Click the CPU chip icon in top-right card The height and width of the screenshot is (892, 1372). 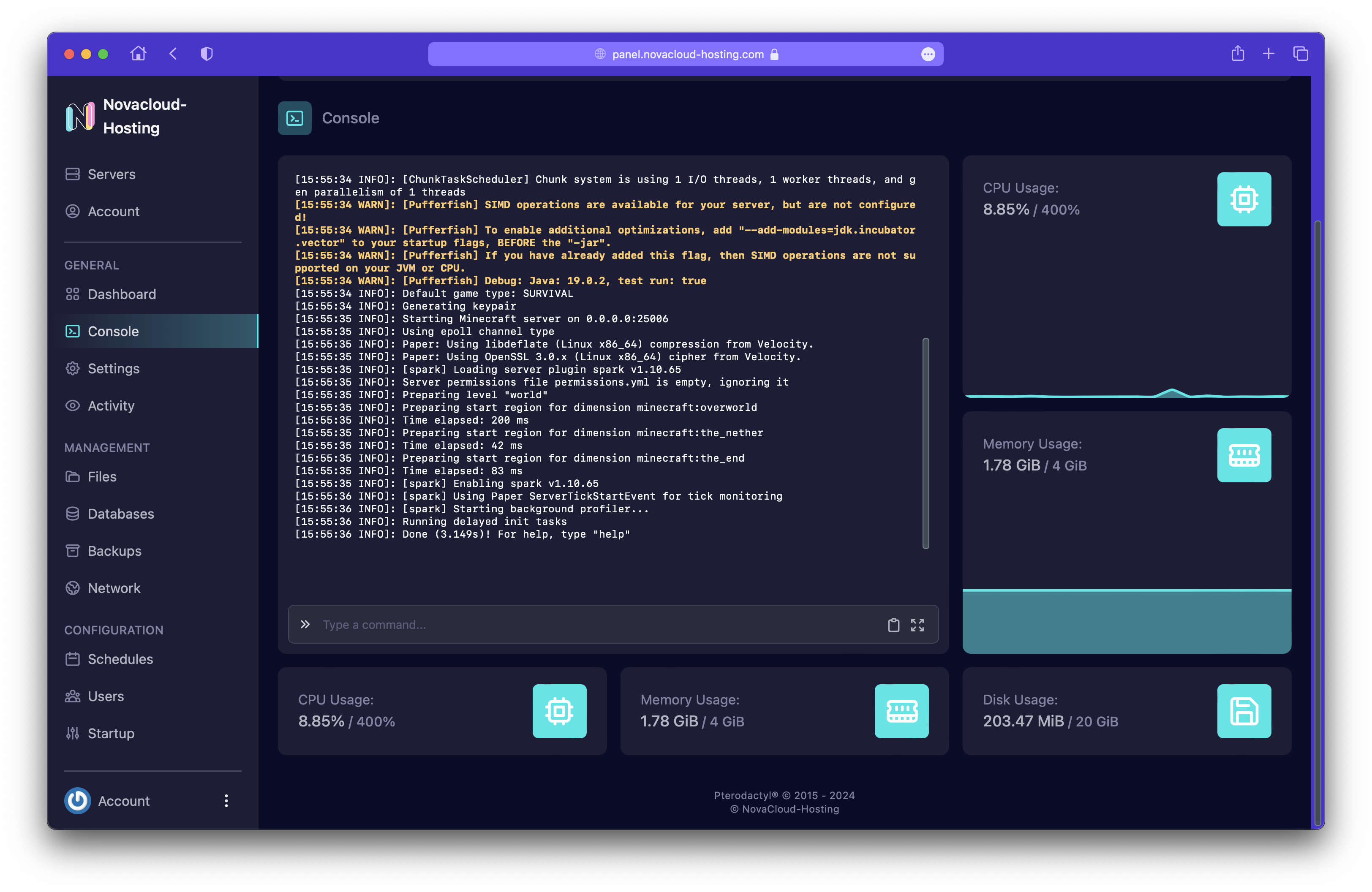[x=1244, y=199]
